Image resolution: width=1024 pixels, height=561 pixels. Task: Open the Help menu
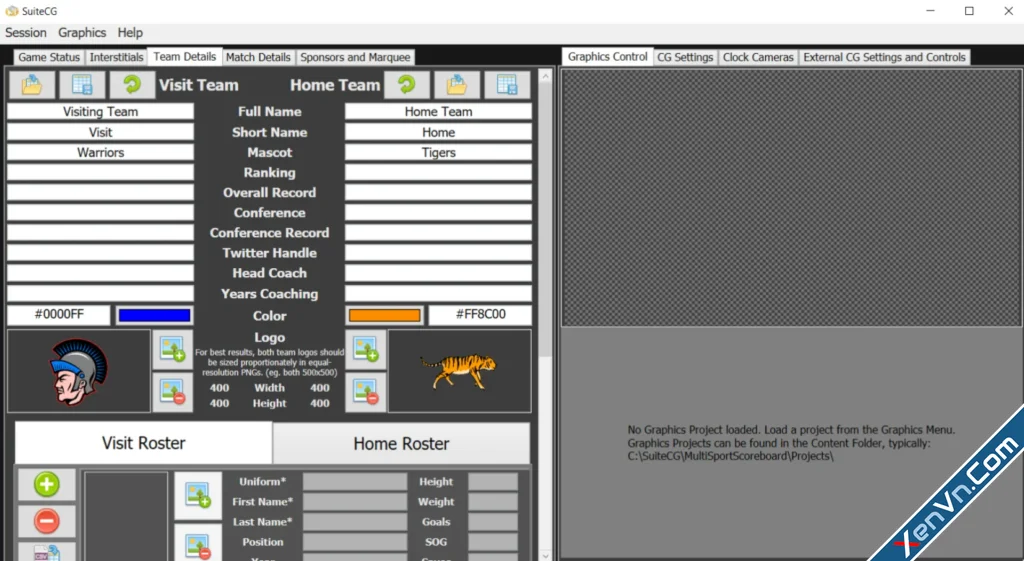pos(130,33)
